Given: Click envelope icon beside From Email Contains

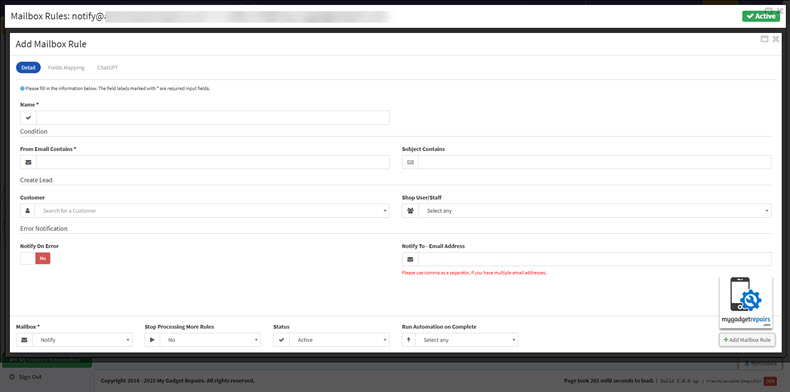Looking at the screenshot, I should (28, 162).
